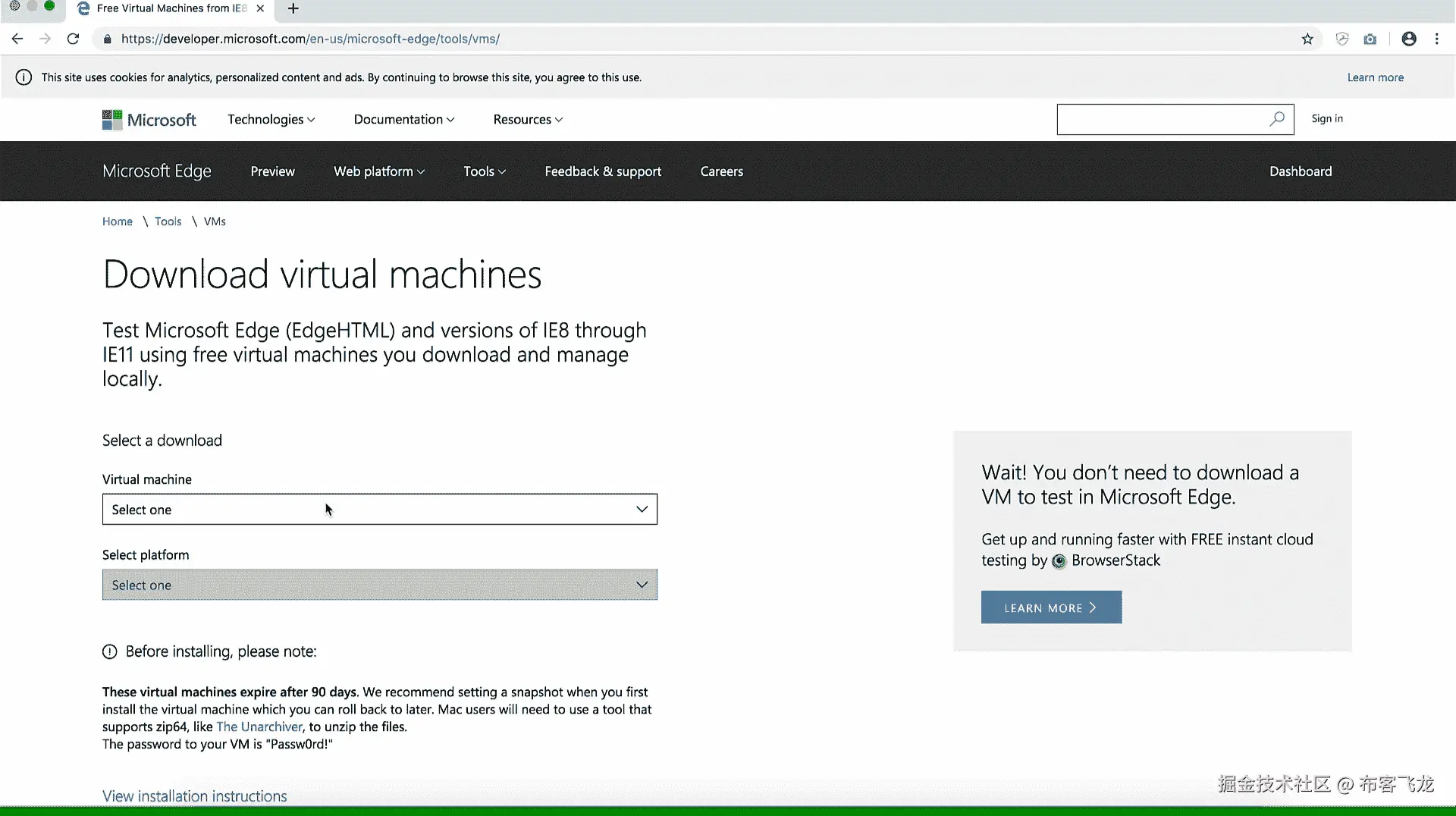Image resolution: width=1456 pixels, height=816 pixels.
Task: Open the Preview page
Action: pos(273,171)
